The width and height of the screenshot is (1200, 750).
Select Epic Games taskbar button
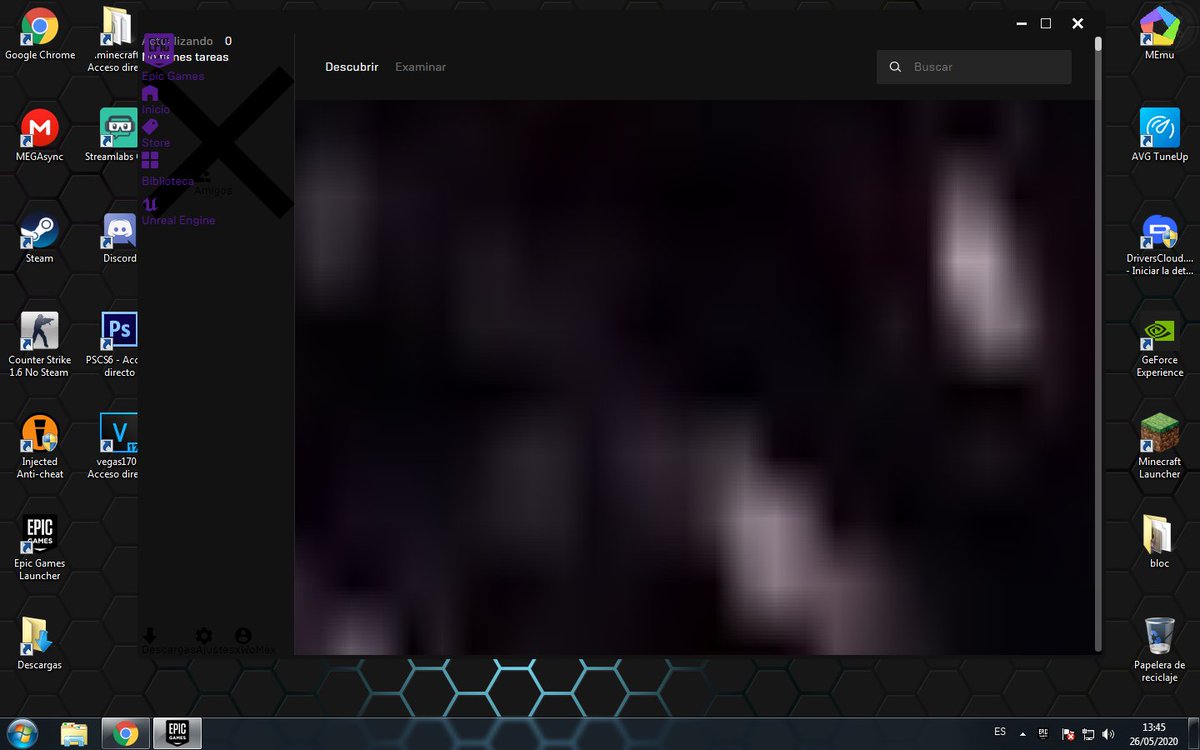177,734
